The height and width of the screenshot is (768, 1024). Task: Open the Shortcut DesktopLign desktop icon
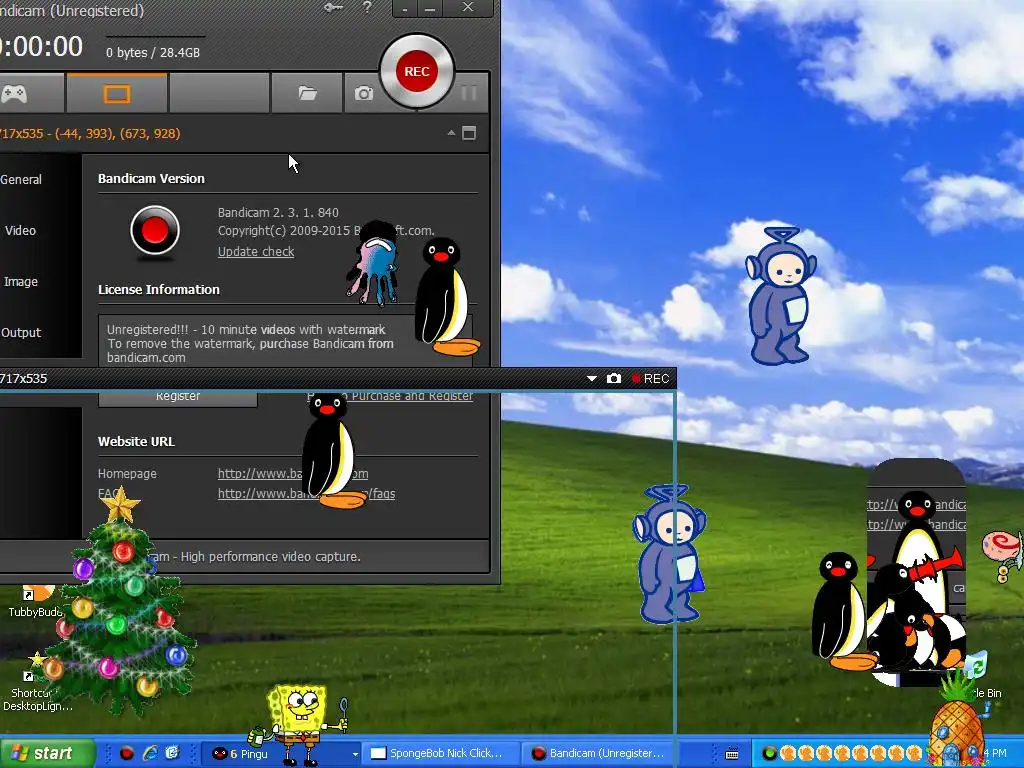[x=36, y=691]
